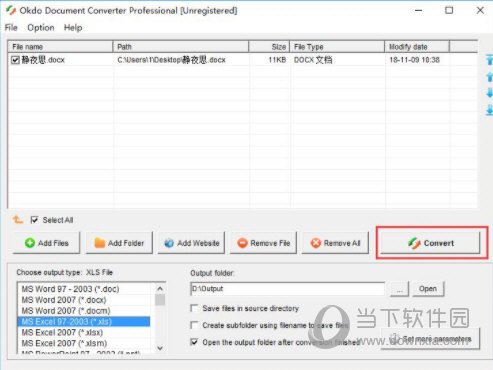
Task: Enable Create subfolder using filename option
Action: point(194,325)
